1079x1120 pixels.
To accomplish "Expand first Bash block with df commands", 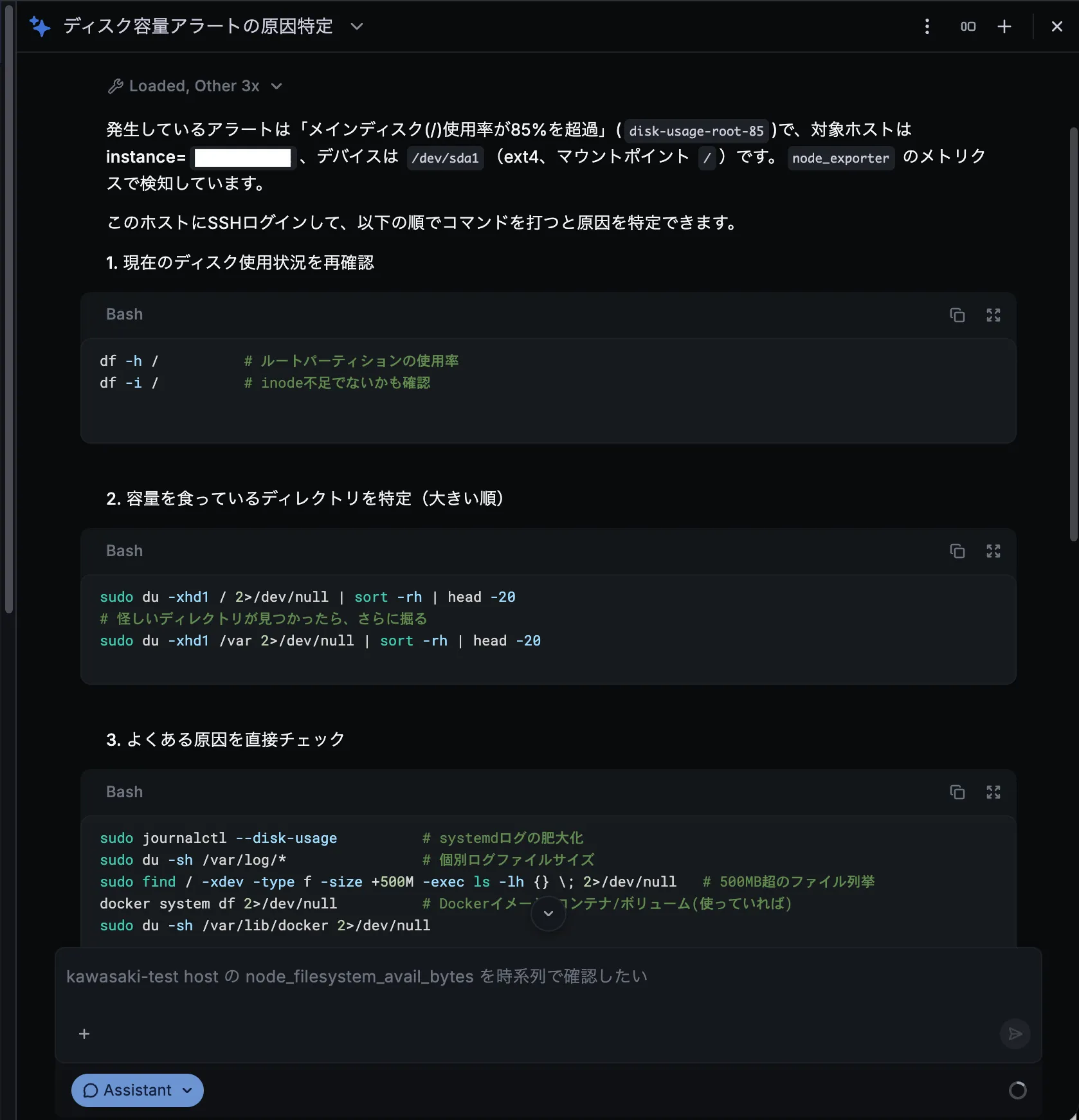I will pyautogui.click(x=993, y=315).
